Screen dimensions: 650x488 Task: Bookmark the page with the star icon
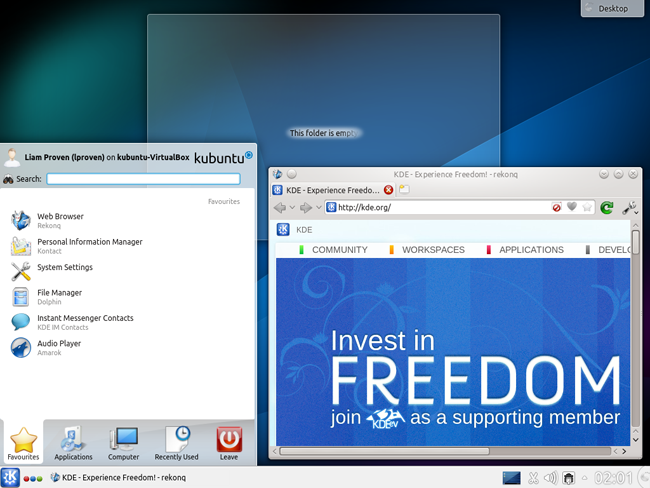(587, 207)
